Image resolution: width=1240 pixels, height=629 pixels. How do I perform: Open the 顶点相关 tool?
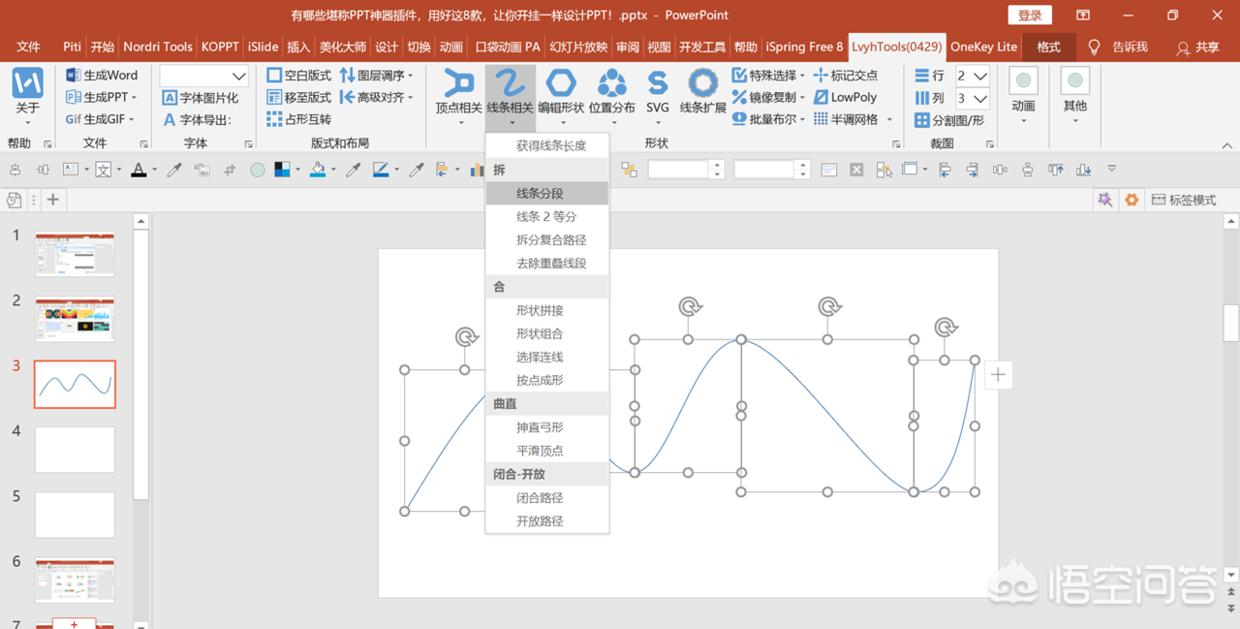[457, 97]
